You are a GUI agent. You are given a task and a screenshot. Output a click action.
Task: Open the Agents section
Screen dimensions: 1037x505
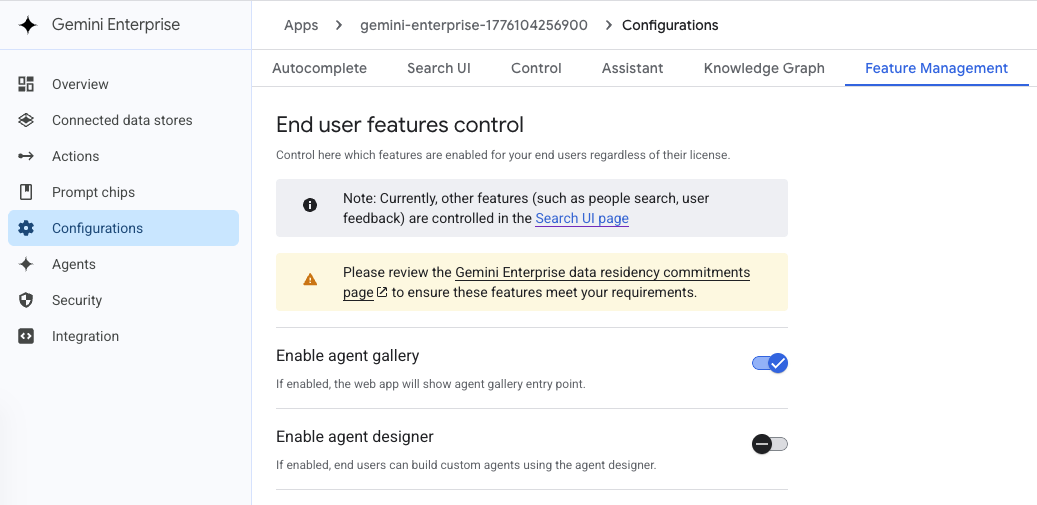(124, 264)
